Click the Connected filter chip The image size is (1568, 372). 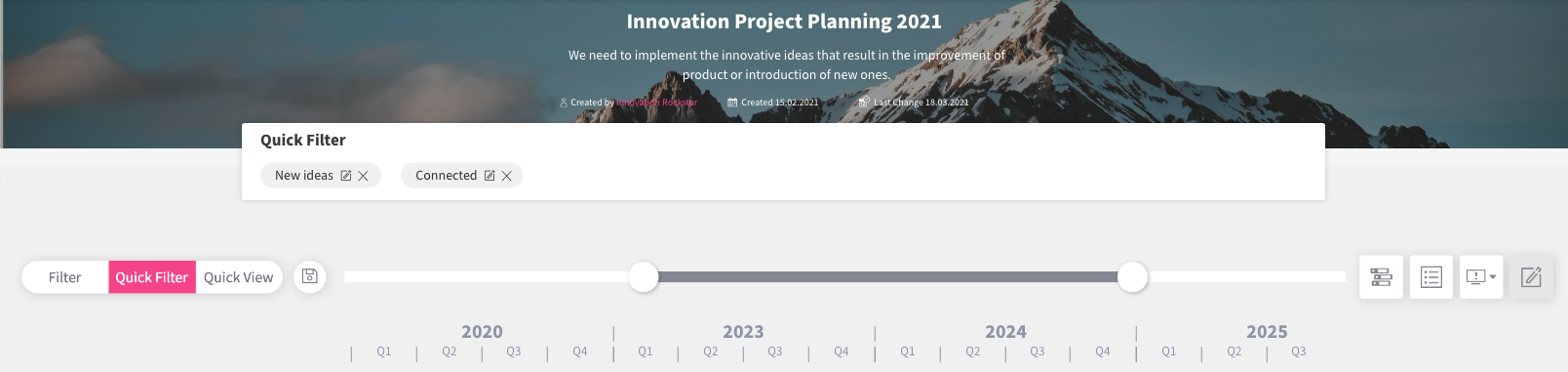point(462,176)
